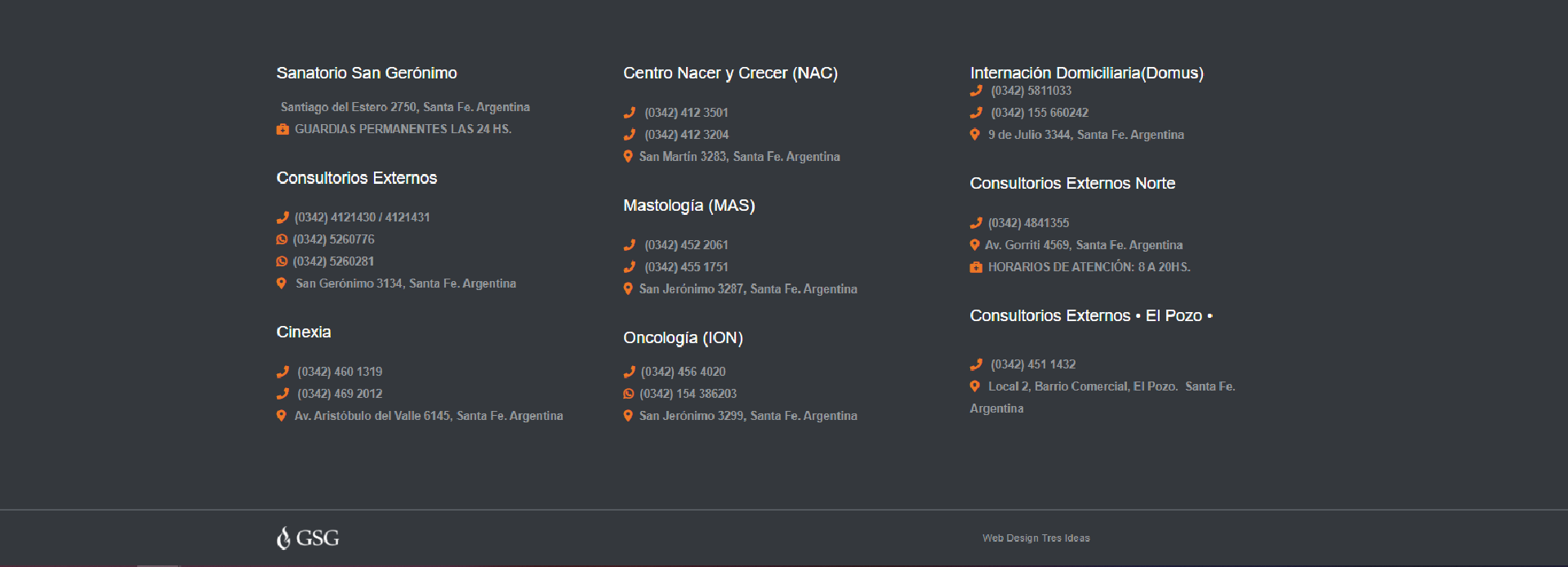Select the Mastología (MAS) heading
Image resolution: width=1568 pixels, height=567 pixels.
(x=689, y=205)
